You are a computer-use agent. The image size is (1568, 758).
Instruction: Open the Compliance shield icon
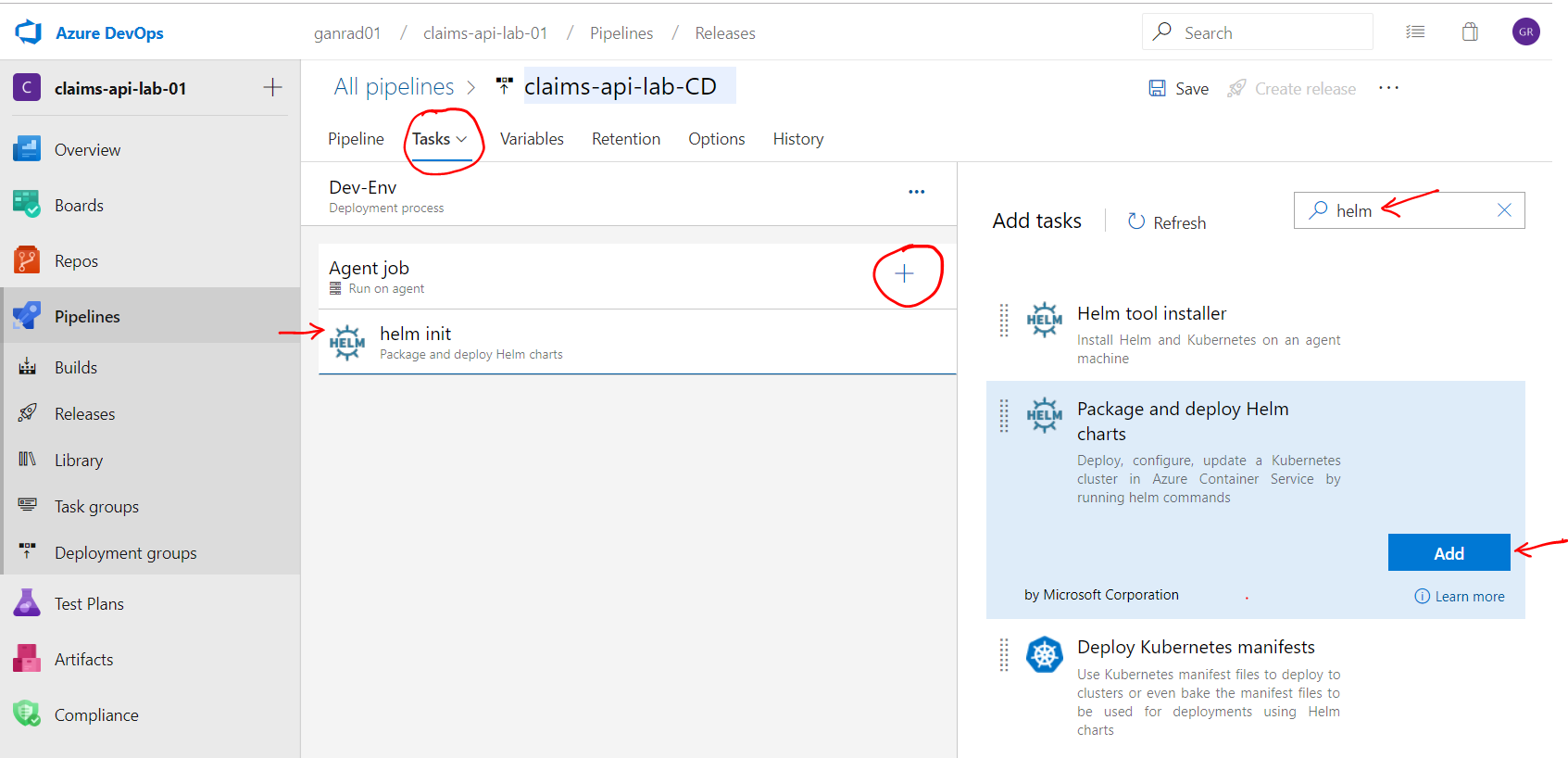click(27, 714)
